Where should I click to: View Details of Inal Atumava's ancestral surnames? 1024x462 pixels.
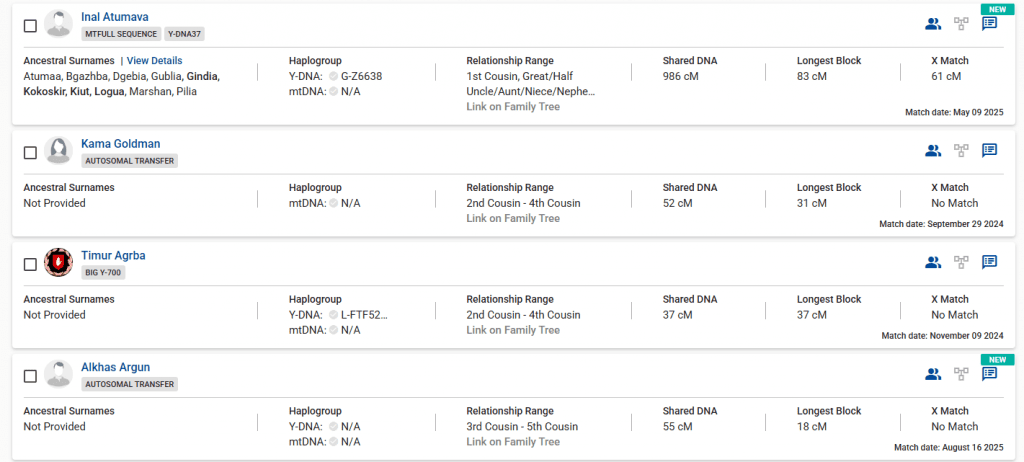154,61
